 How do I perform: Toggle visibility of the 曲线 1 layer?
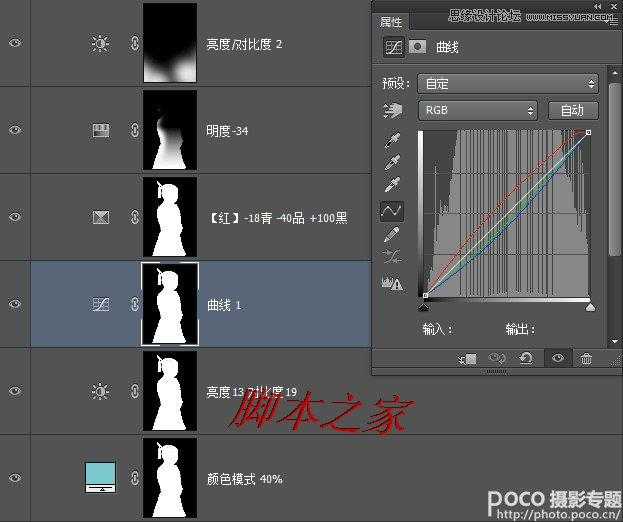[x=15, y=304]
